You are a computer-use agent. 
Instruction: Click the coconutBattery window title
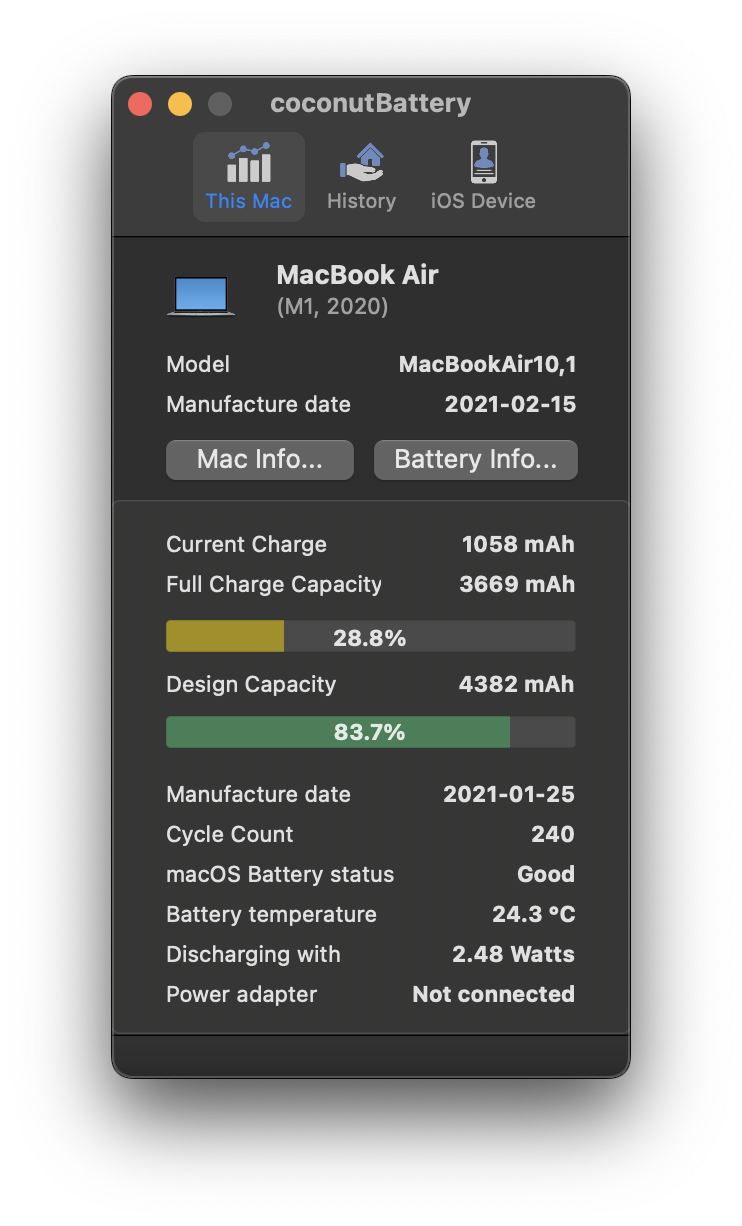371,104
